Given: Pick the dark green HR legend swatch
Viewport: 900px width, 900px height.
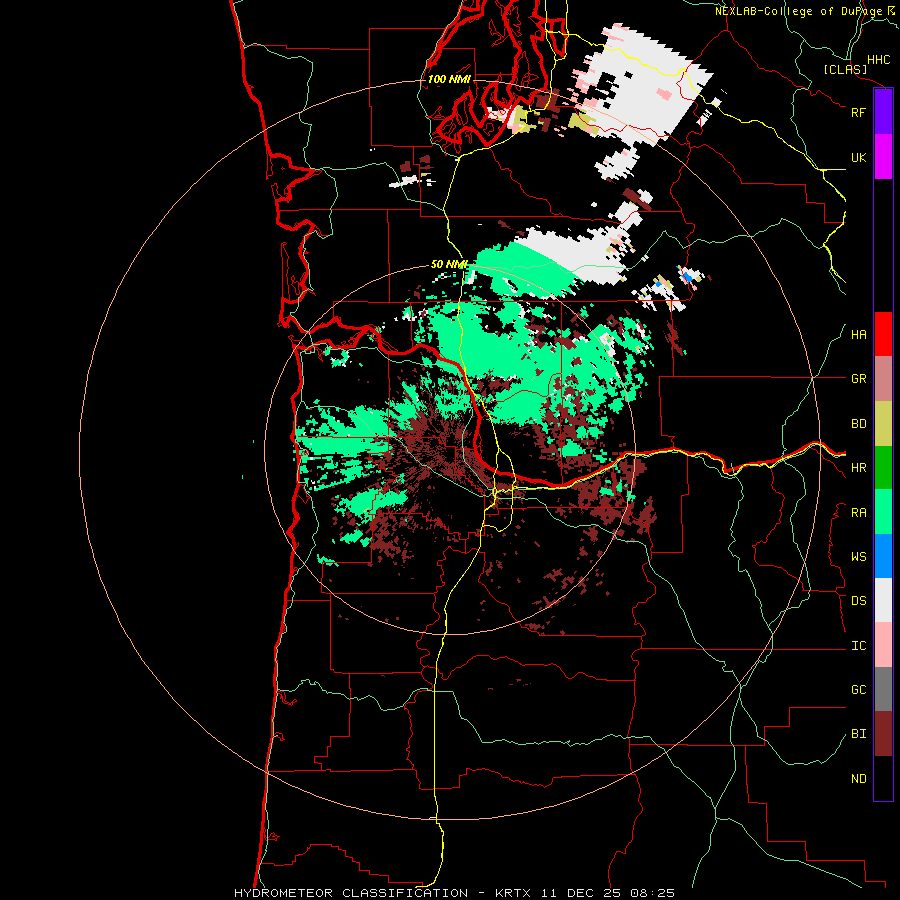Looking at the screenshot, I should point(883,468).
